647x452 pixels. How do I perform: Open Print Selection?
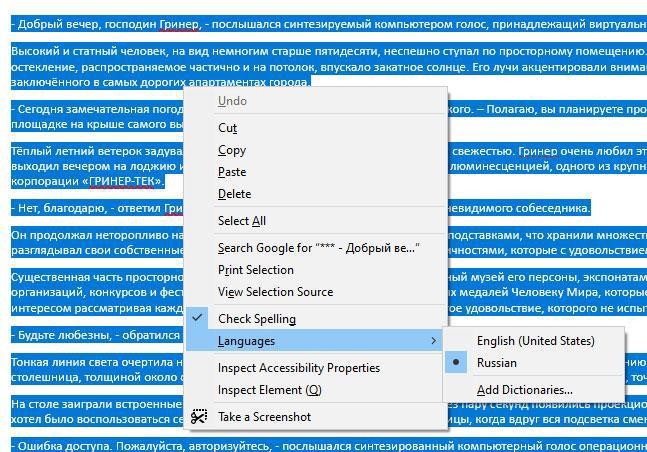point(256,270)
